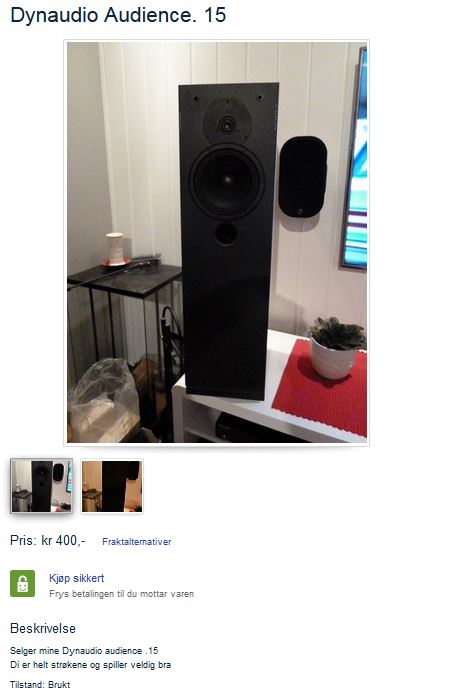This screenshot has width=449, height=696.
Task: Click the plastic bag in the photo
Action: tap(102, 401)
